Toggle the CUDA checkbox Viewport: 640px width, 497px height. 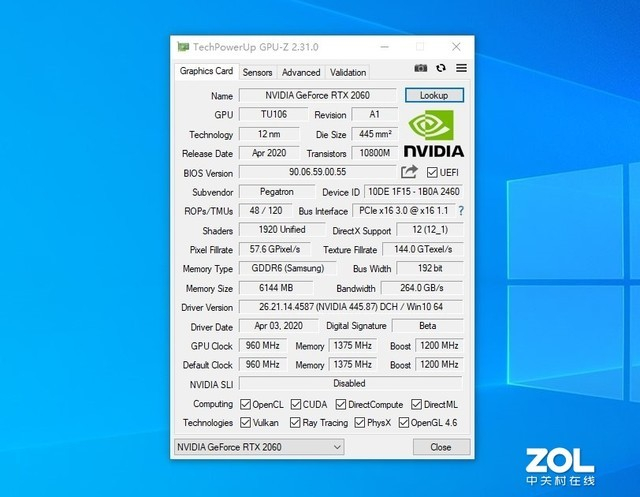[x=296, y=404]
